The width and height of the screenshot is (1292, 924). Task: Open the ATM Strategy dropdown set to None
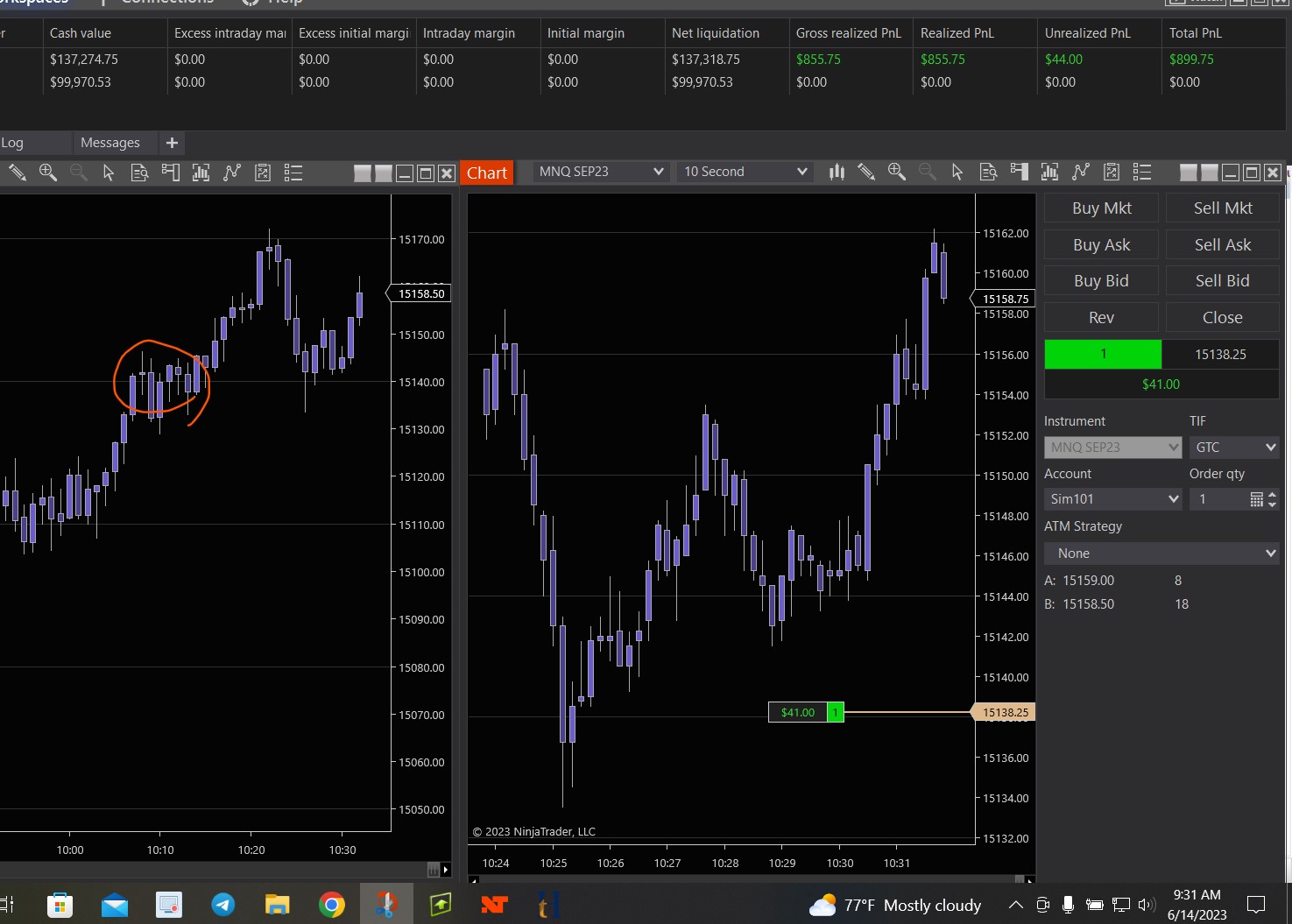pyautogui.click(x=1161, y=554)
